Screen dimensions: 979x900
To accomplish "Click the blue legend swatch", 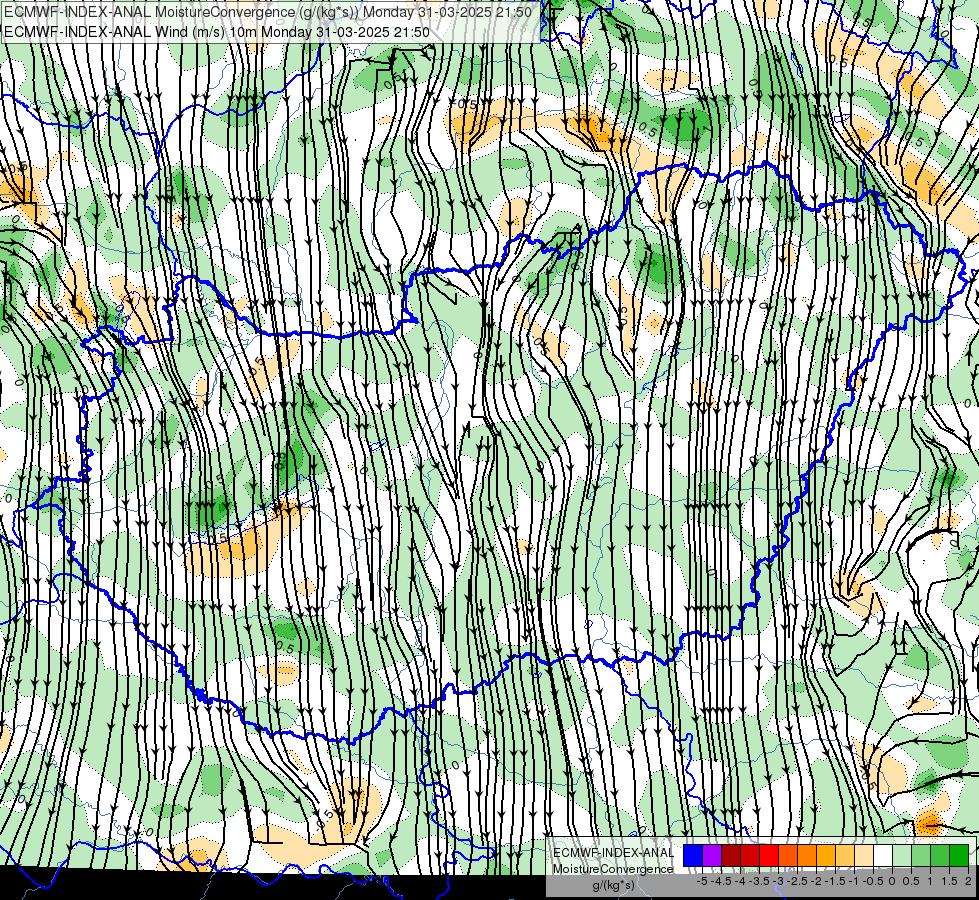I will pyautogui.click(x=693, y=856).
